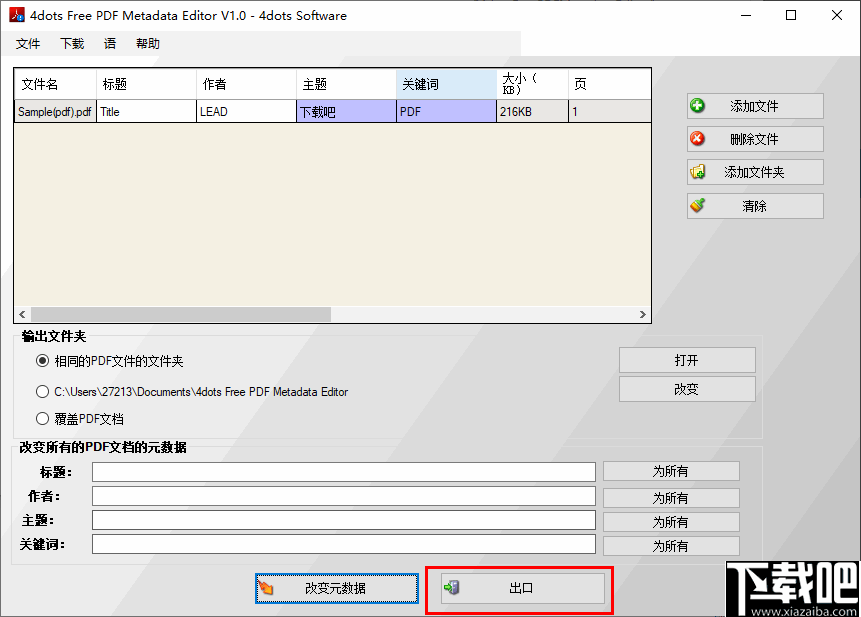Click the 改变 button
The height and width of the screenshot is (617, 861).
point(687,389)
